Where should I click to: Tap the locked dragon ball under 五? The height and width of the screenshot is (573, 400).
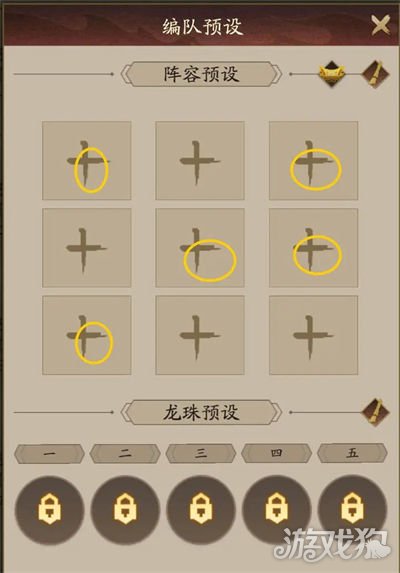[x=352, y=509]
